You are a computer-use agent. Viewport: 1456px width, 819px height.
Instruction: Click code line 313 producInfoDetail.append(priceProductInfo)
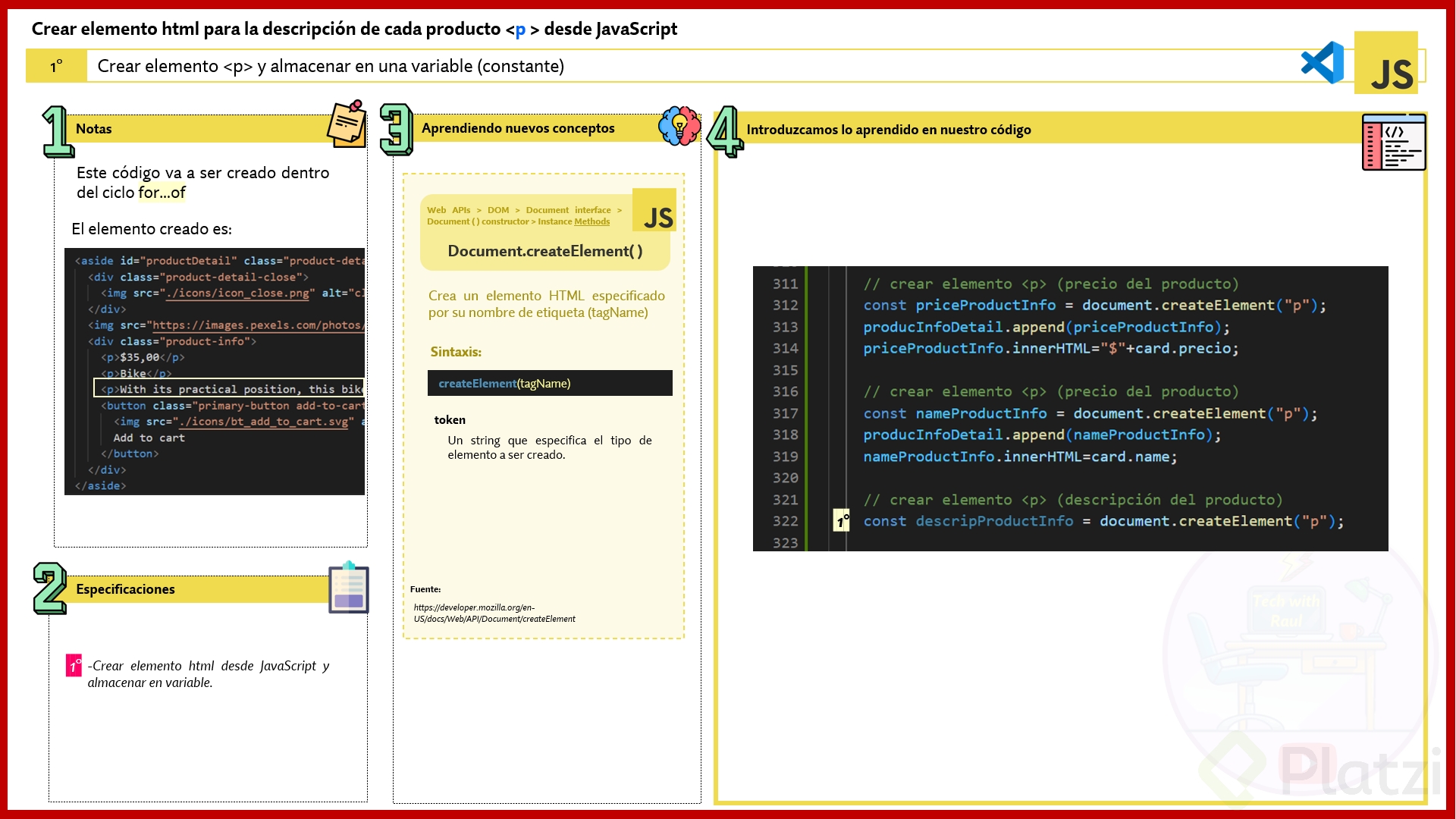(x=1046, y=327)
